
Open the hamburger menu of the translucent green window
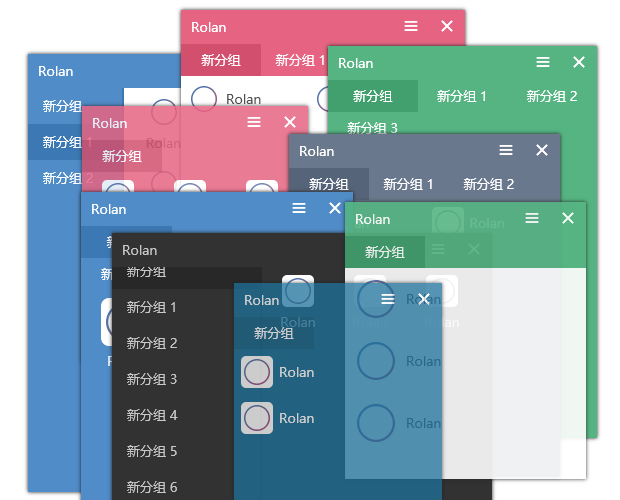(532, 218)
